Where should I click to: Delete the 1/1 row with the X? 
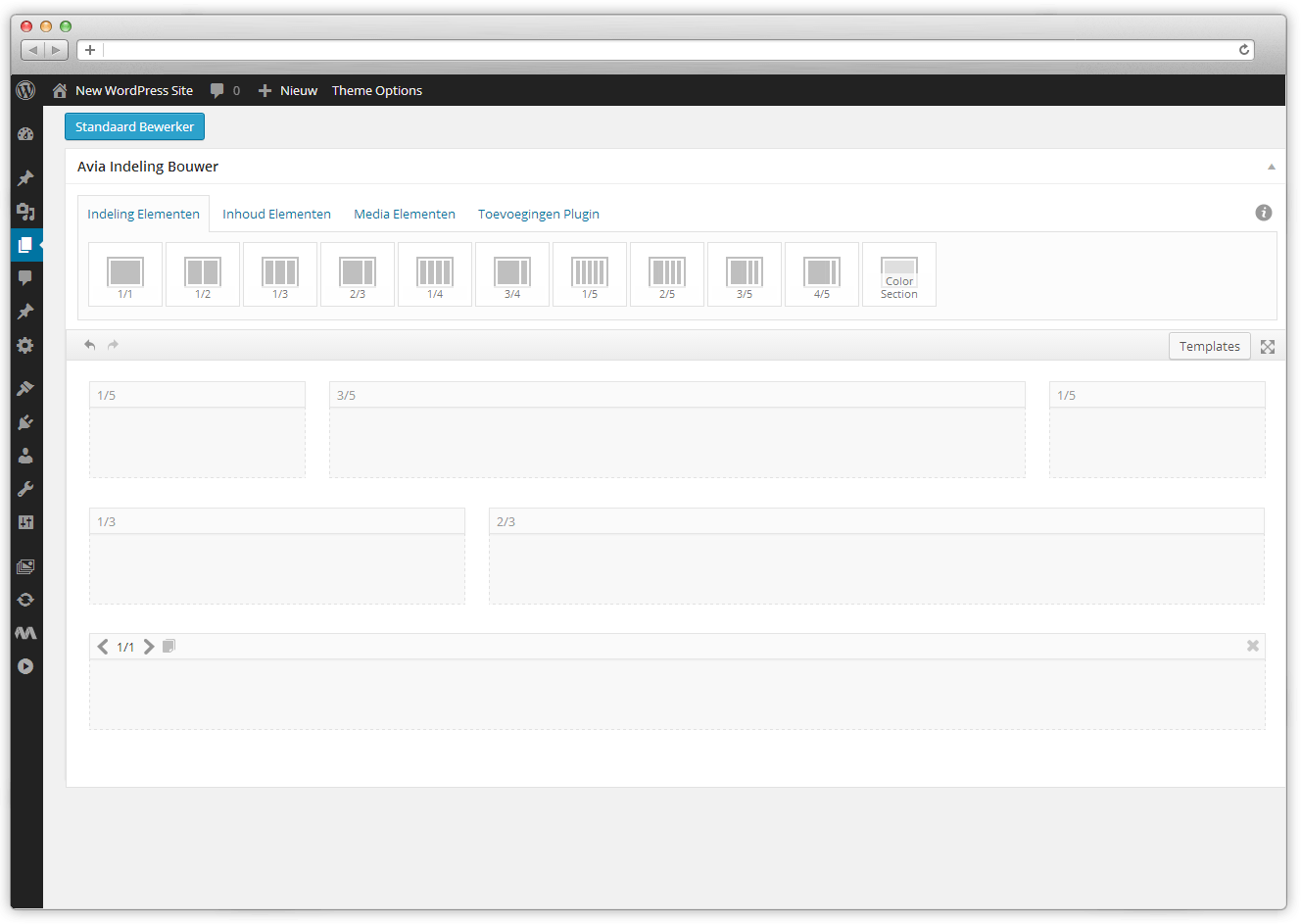pos(1252,646)
